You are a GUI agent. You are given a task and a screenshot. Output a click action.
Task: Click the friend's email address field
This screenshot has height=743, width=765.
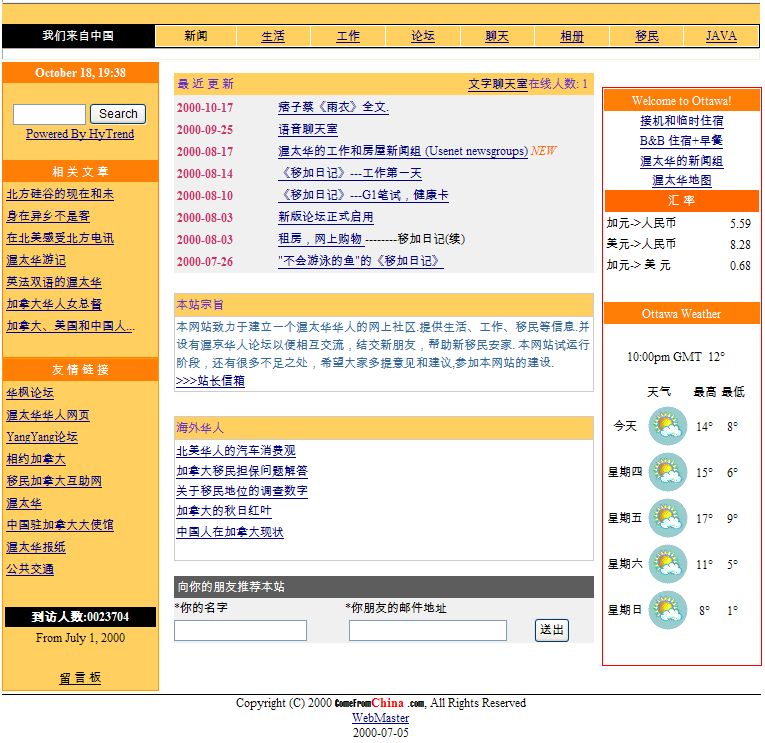(x=427, y=630)
